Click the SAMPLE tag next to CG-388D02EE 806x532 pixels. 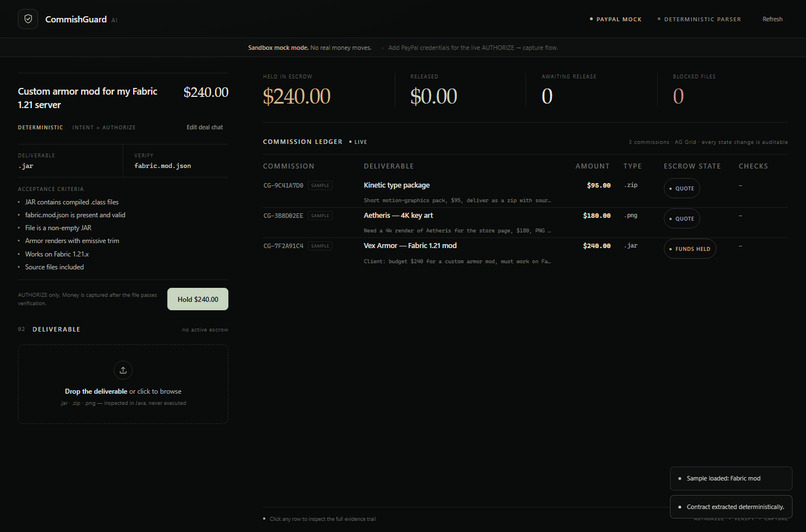[320, 216]
